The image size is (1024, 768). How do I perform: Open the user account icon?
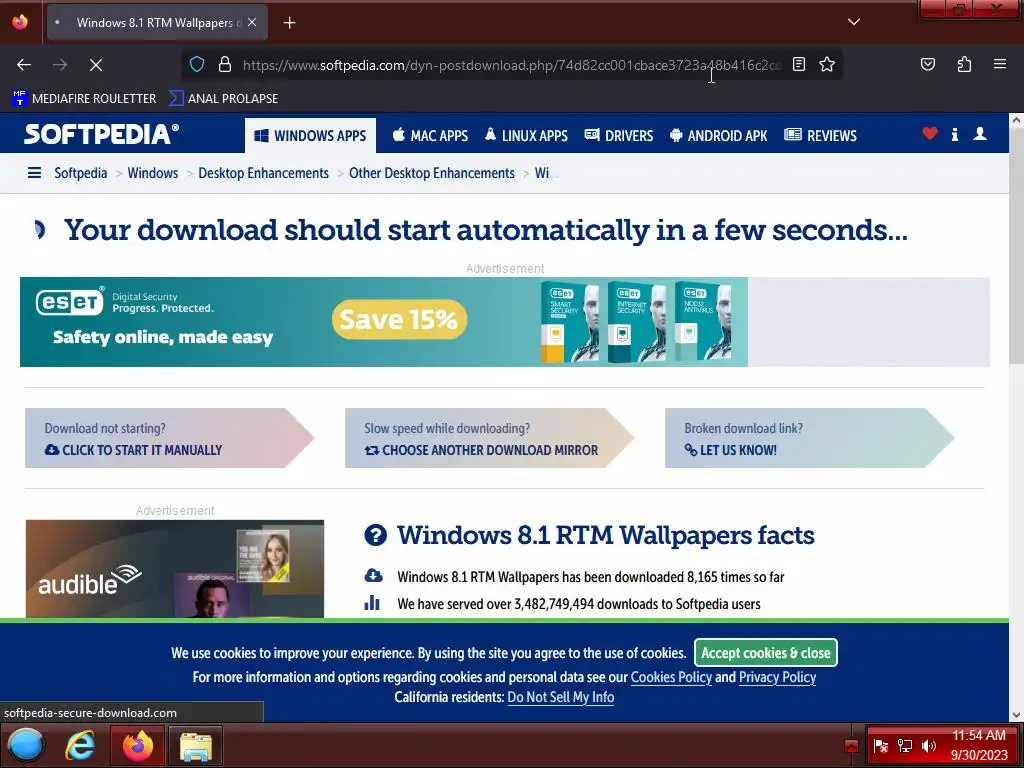point(980,134)
